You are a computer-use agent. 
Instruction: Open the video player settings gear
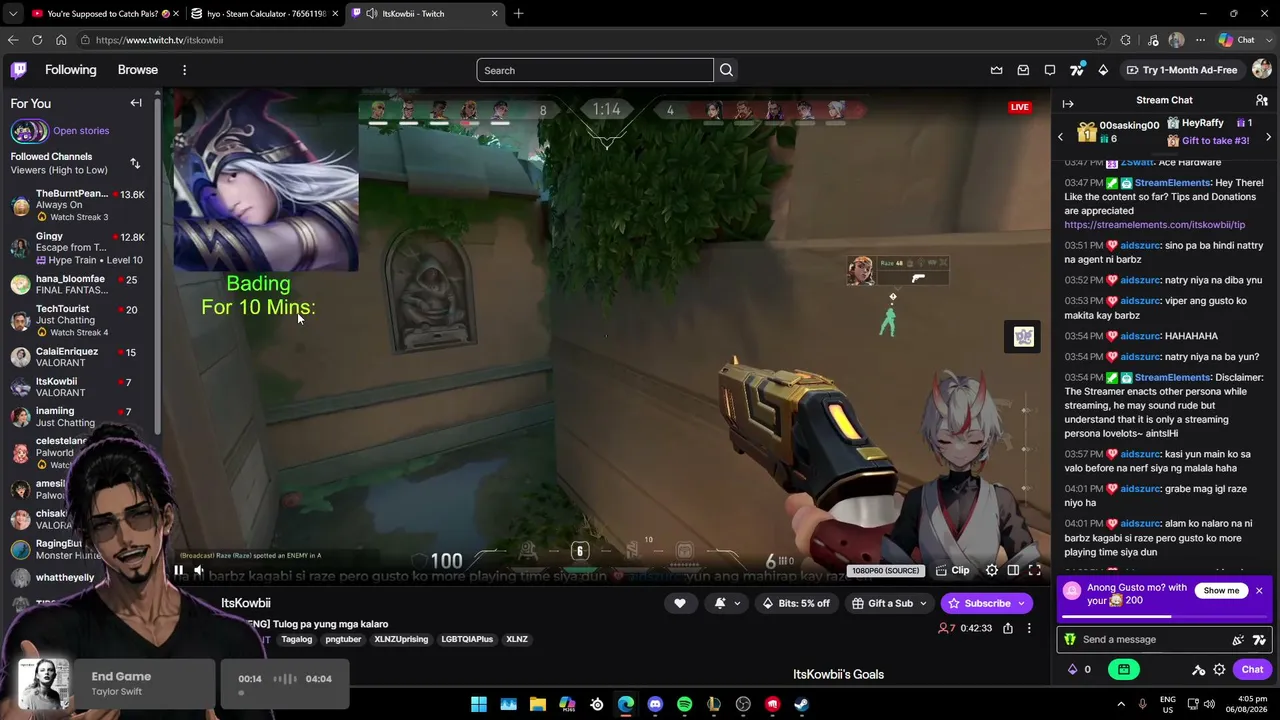click(992, 570)
